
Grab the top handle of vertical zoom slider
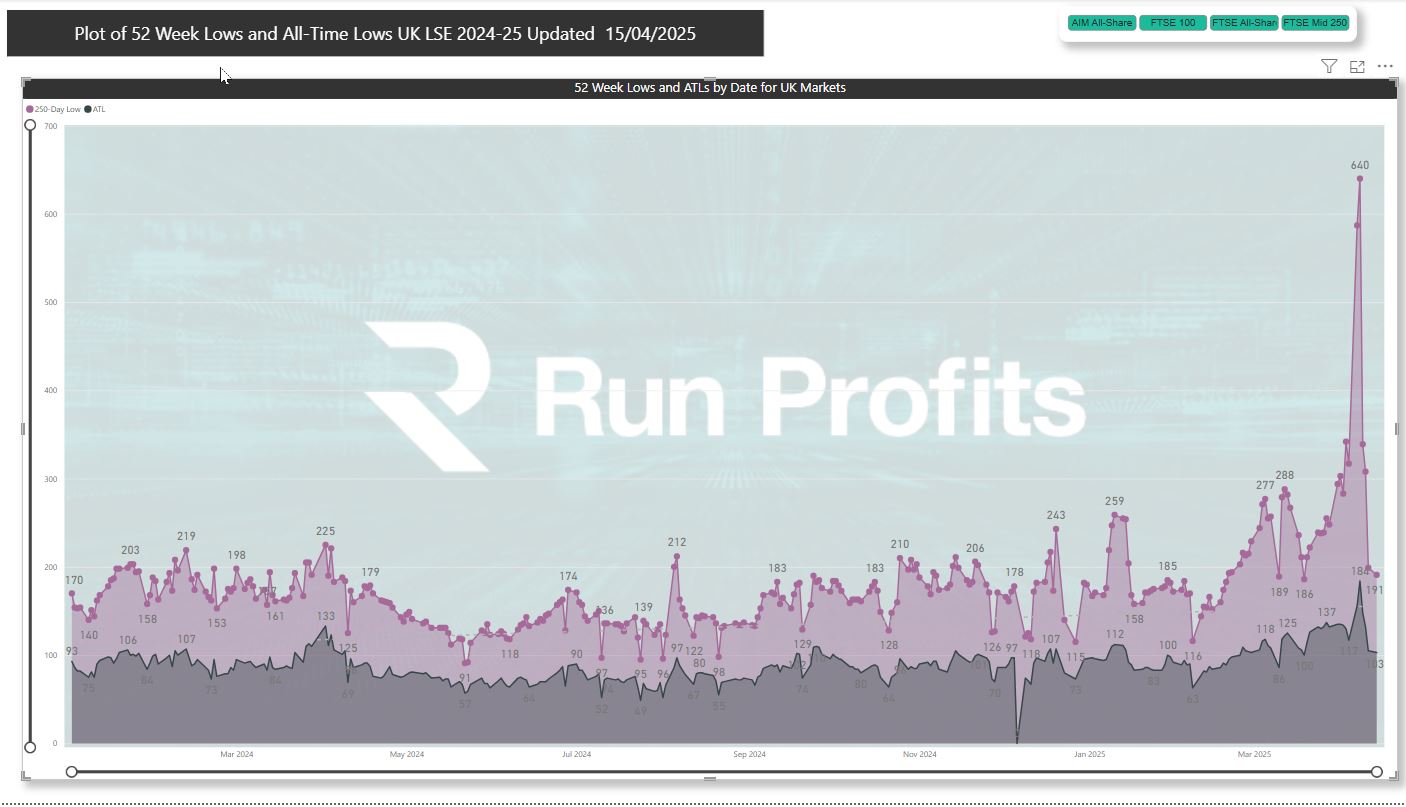pyautogui.click(x=30, y=125)
